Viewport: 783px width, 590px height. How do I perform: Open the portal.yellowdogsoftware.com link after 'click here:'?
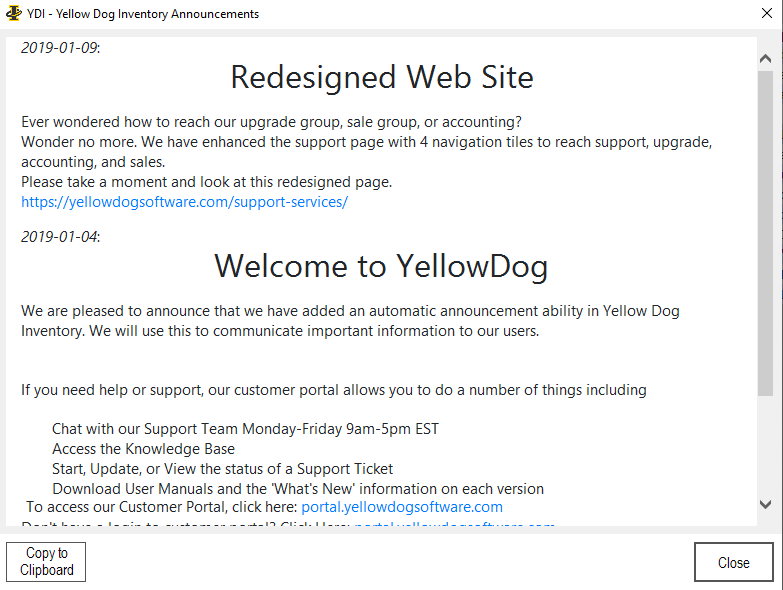402,507
